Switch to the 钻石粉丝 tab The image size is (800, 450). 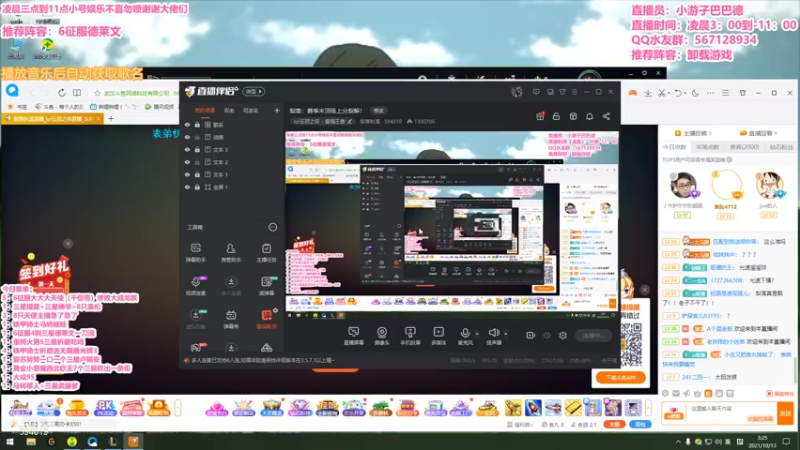(x=781, y=147)
